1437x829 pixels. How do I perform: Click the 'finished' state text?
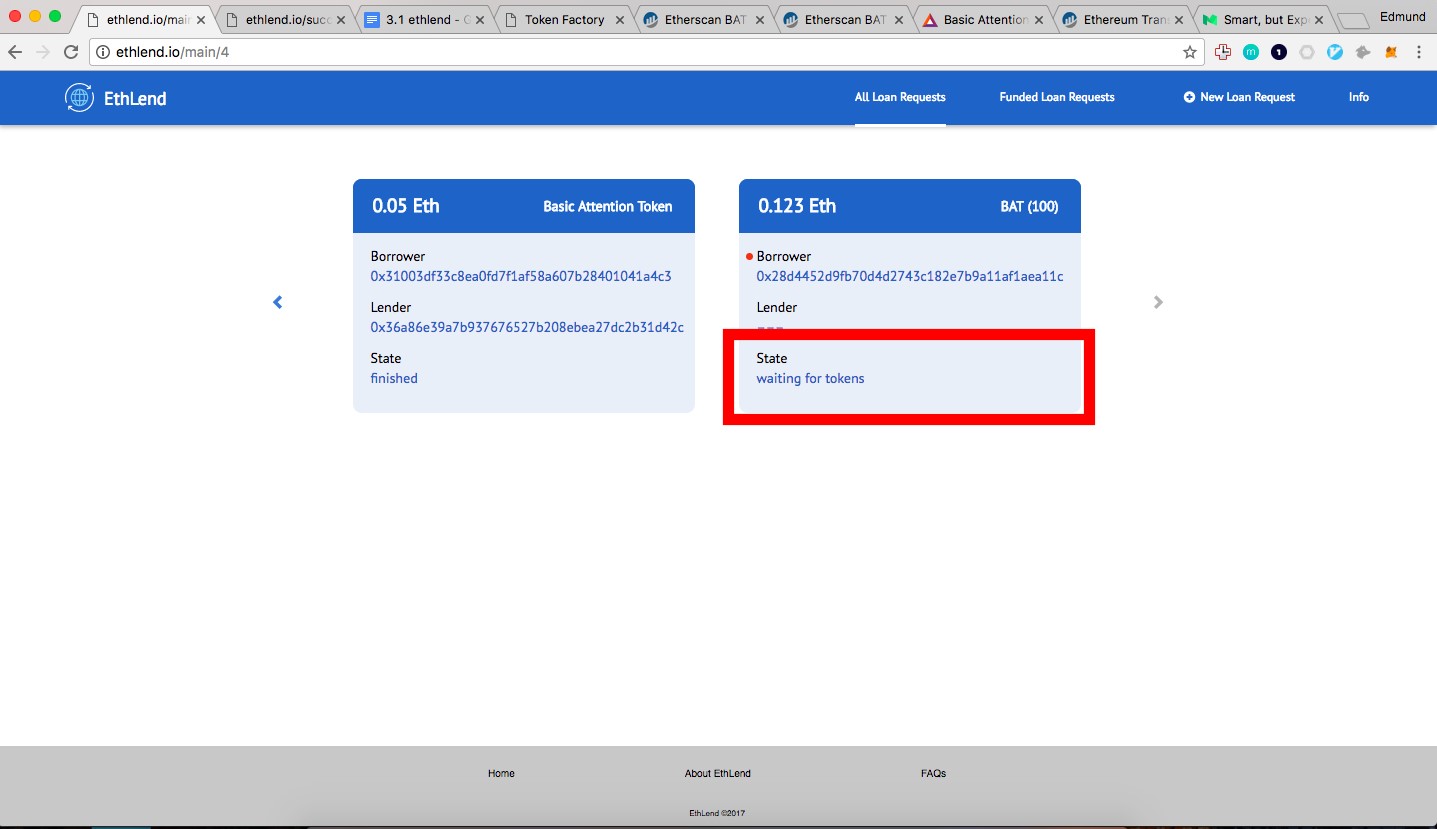click(394, 378)
